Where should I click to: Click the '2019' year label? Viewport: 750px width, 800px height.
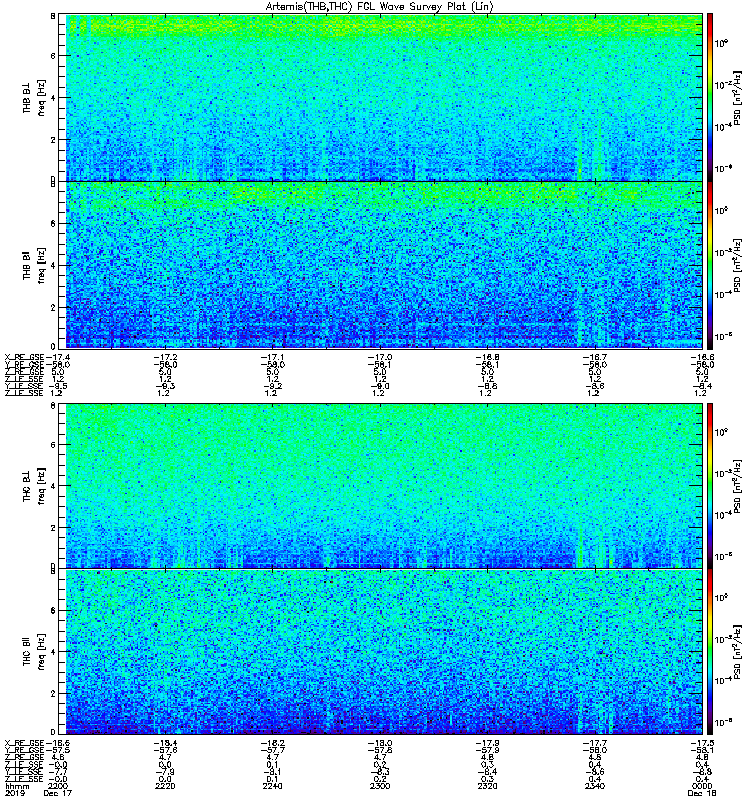(x=14, y=793)
